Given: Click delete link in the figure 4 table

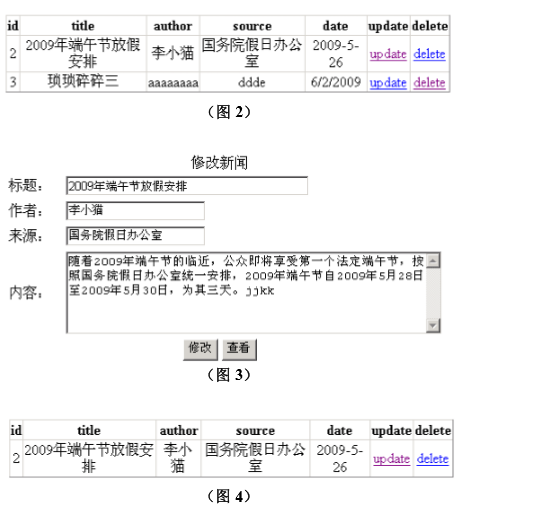Looking at the screenshot, I should click(433, 459).
